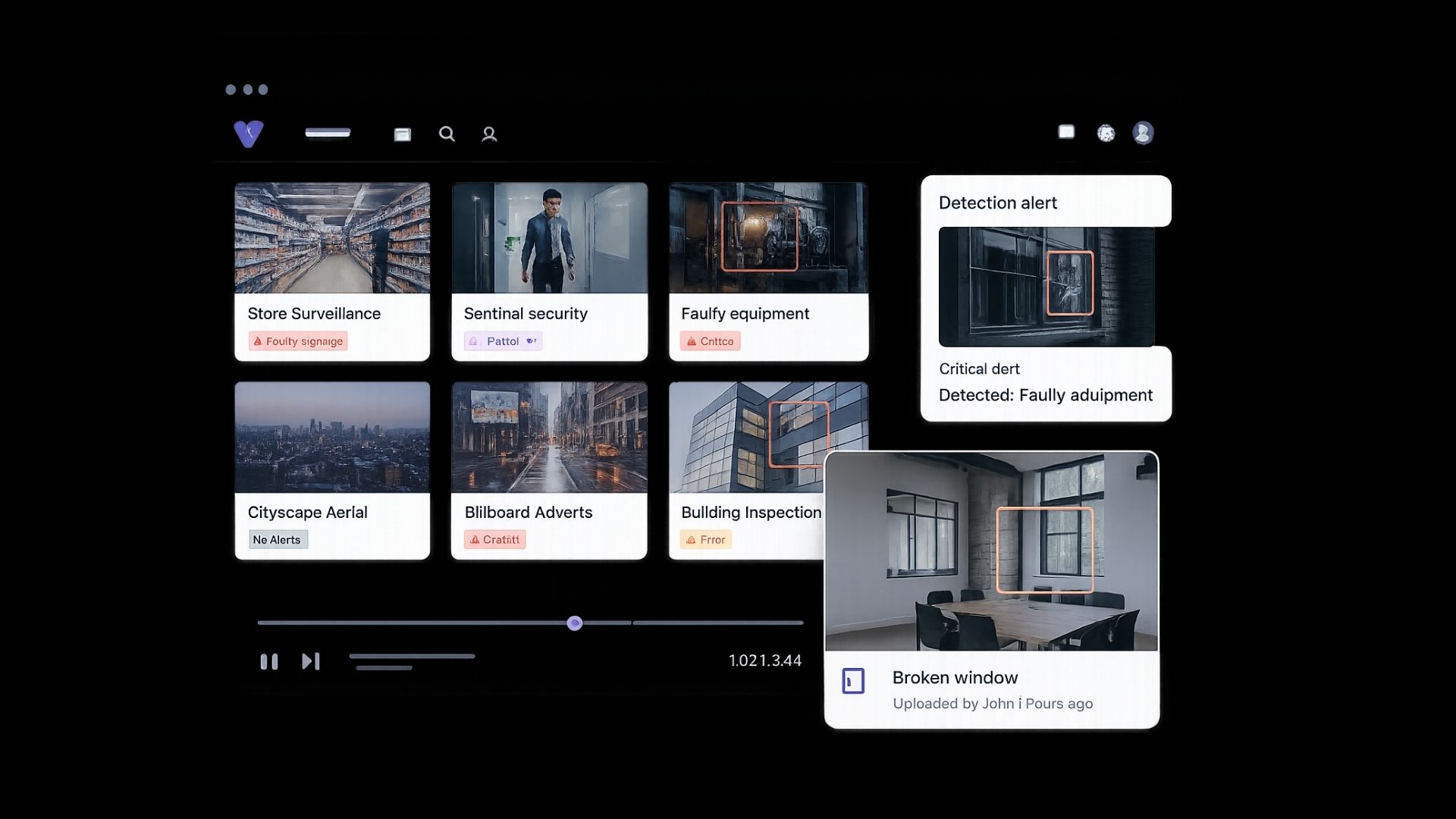Image resolution: width=1456 pixels, height=819 pixels.
Task: Click the Broken window title link
Action: [x=955, y=677]
